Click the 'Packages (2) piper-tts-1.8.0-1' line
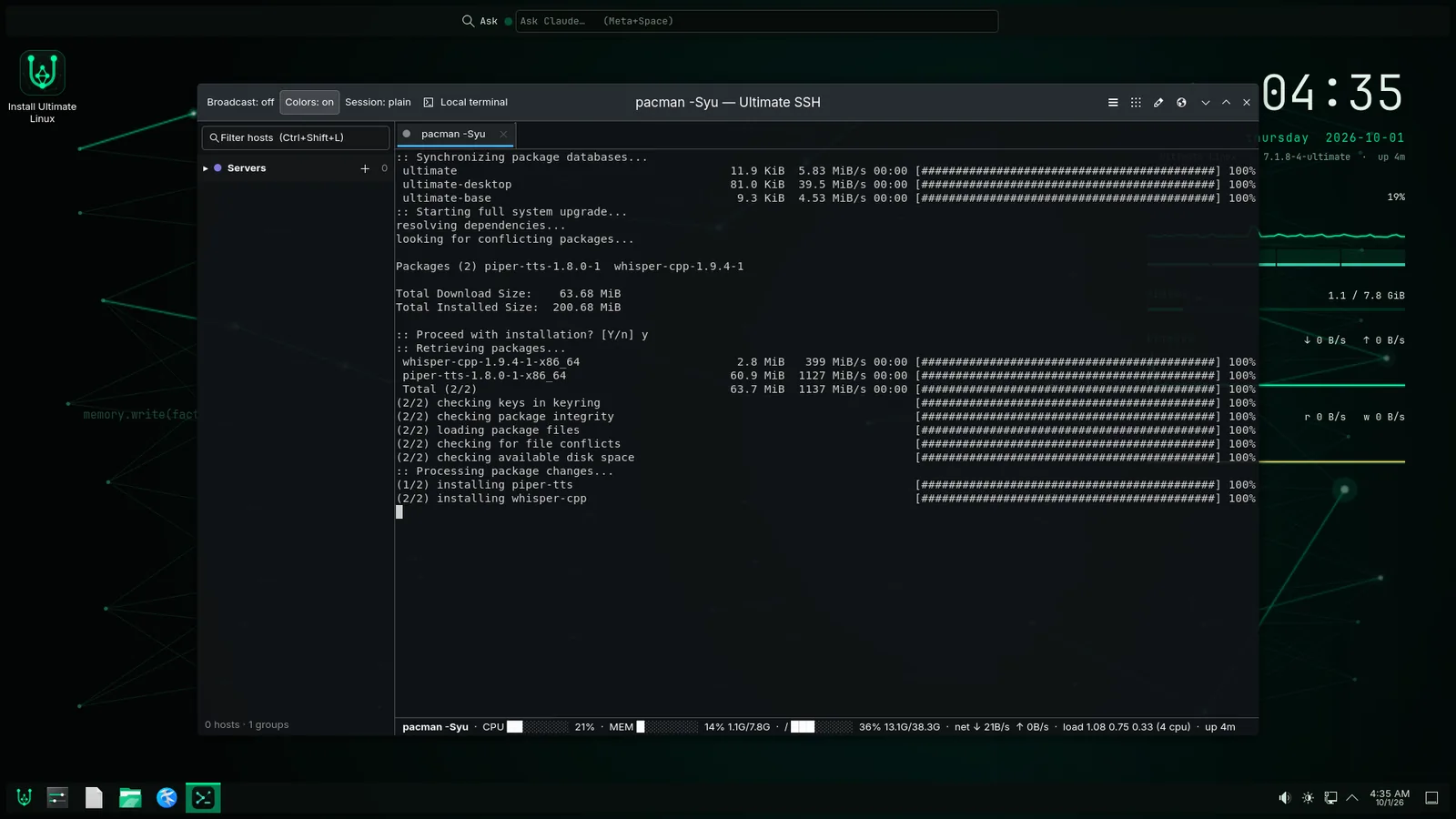This screenshot has height=819, width=1456. (570, 267)
